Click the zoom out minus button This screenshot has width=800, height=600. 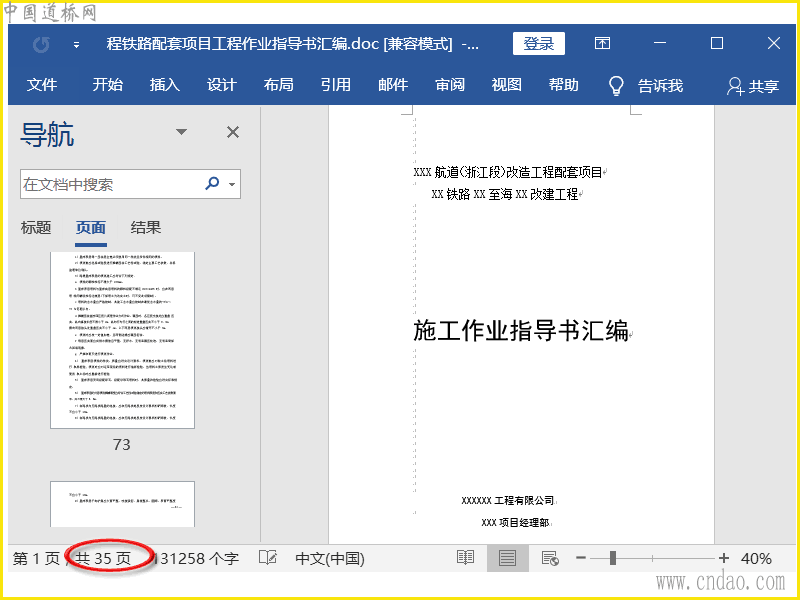(581, 558)
